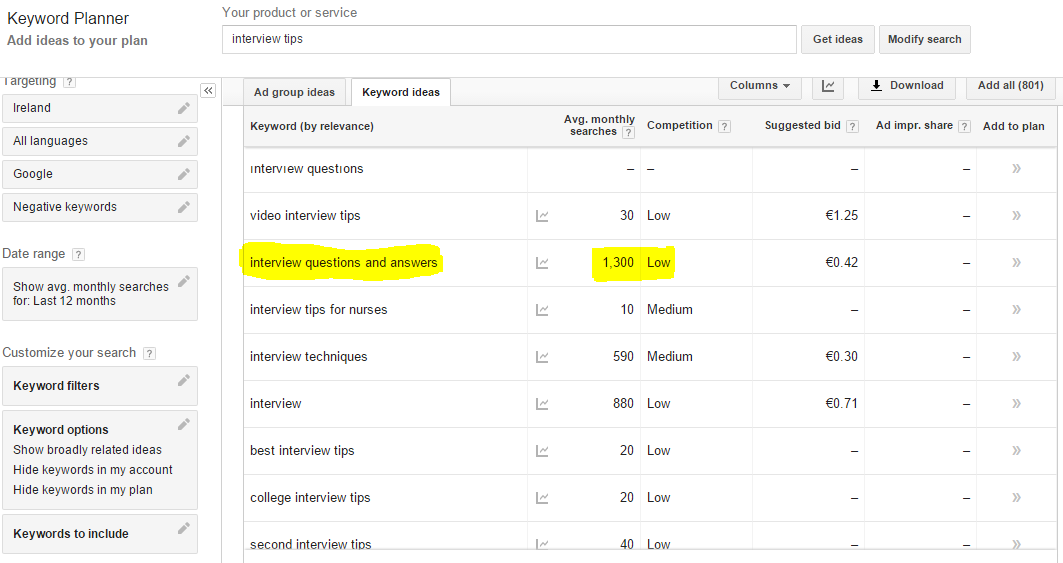This screenshot has height=563, width=1063.
Task: Show trend chart for interview techniques
Action: click(x=542, y=357)
